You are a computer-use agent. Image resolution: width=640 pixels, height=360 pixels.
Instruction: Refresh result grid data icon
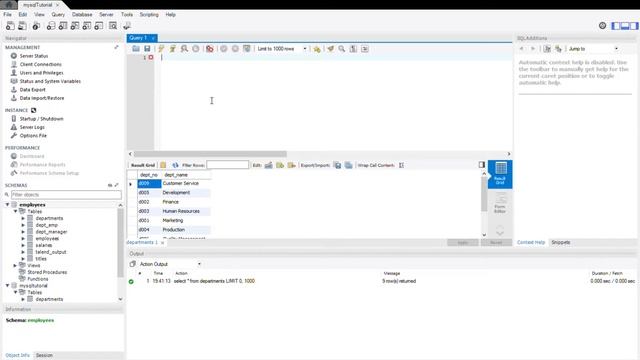tap(175, 165)
